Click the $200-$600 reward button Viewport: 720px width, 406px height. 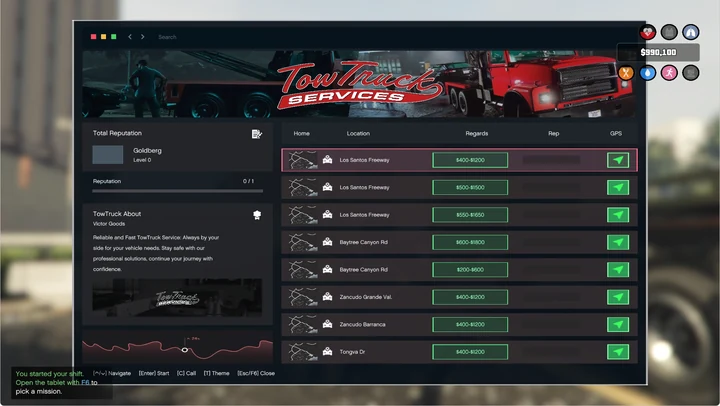pyautogui.click(x=470, y=270)
